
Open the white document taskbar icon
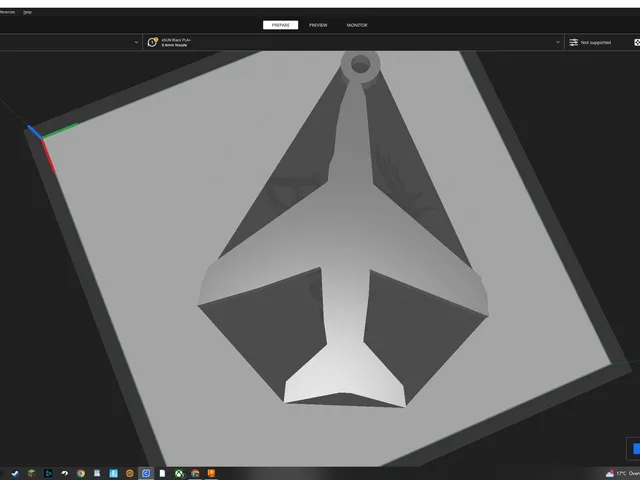point(162,473)
